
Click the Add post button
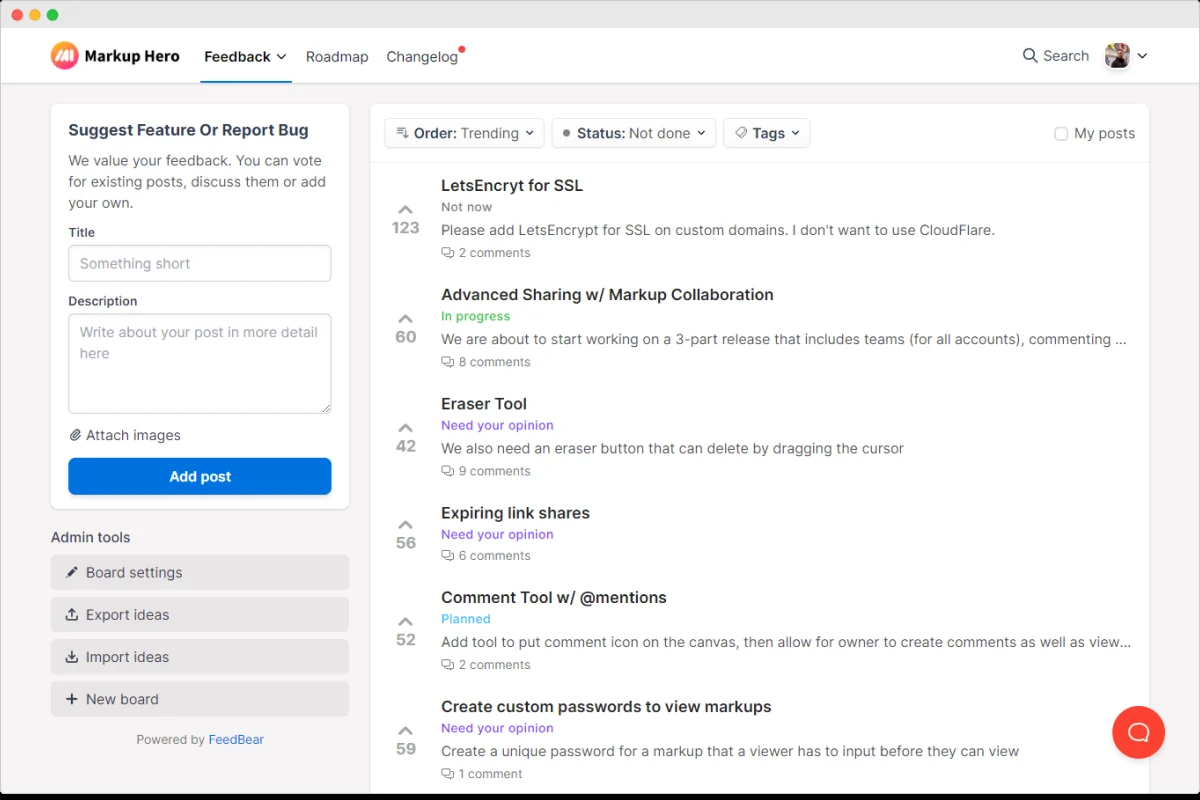[200, 476]
